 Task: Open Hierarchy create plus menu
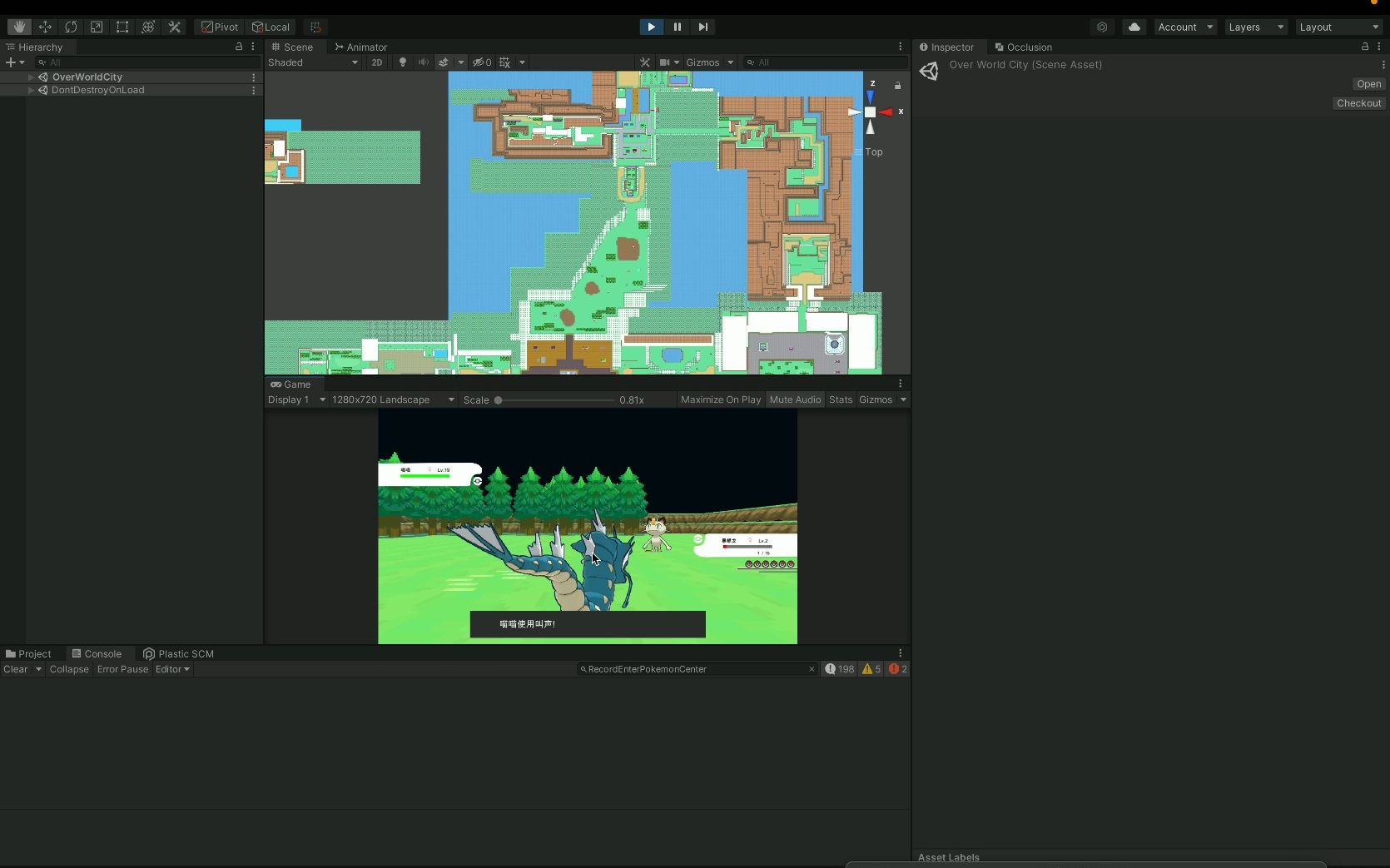click(x=15, y=62)
